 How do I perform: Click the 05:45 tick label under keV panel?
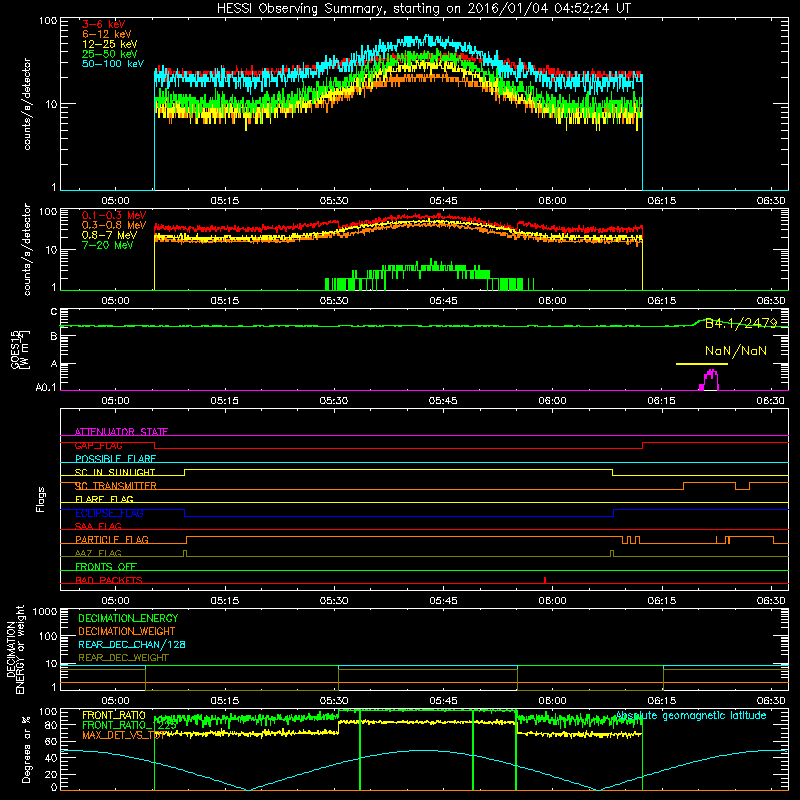443,201
